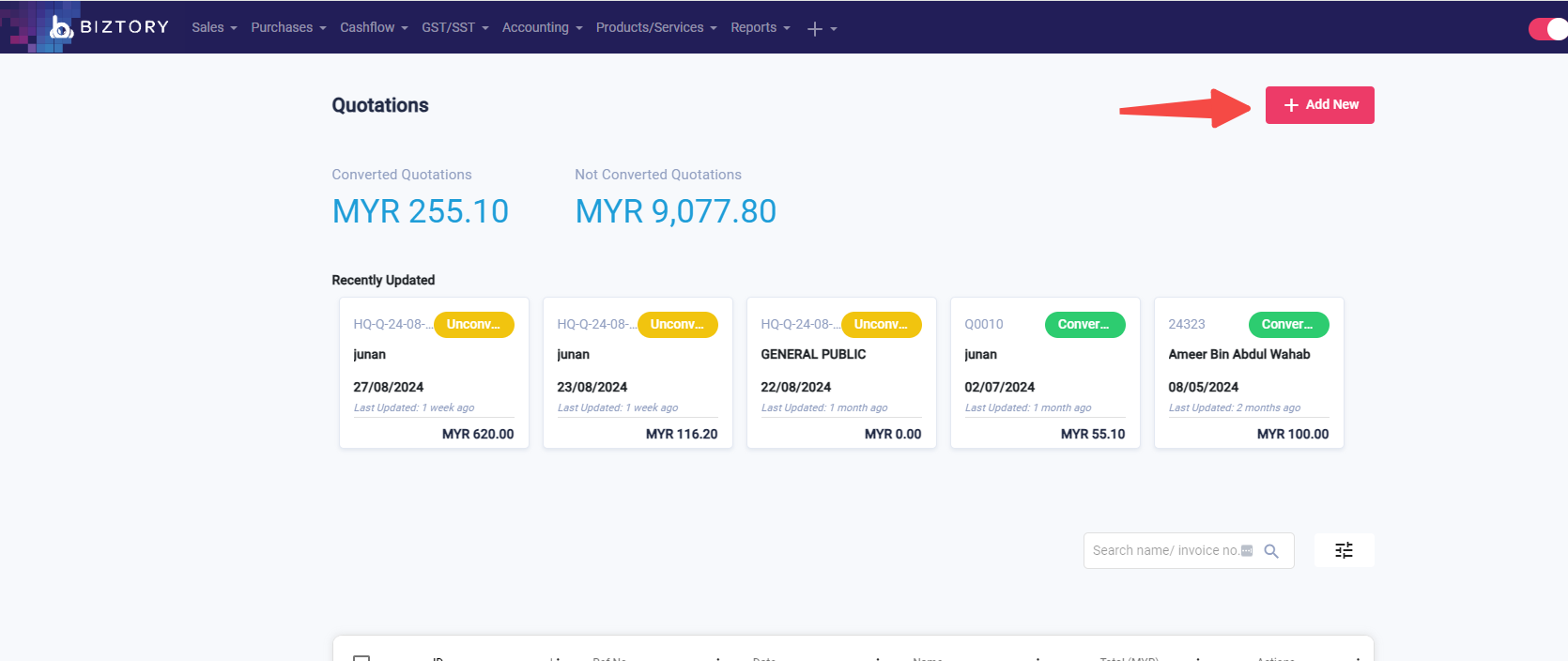Click the Unconverted badge on the MYR 116.20 card

click(677, 324)
